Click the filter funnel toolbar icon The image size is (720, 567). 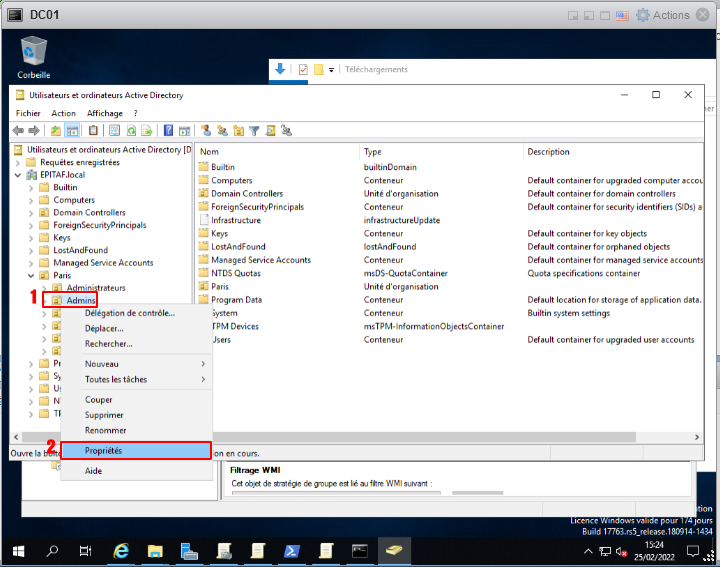click(254, 130)
